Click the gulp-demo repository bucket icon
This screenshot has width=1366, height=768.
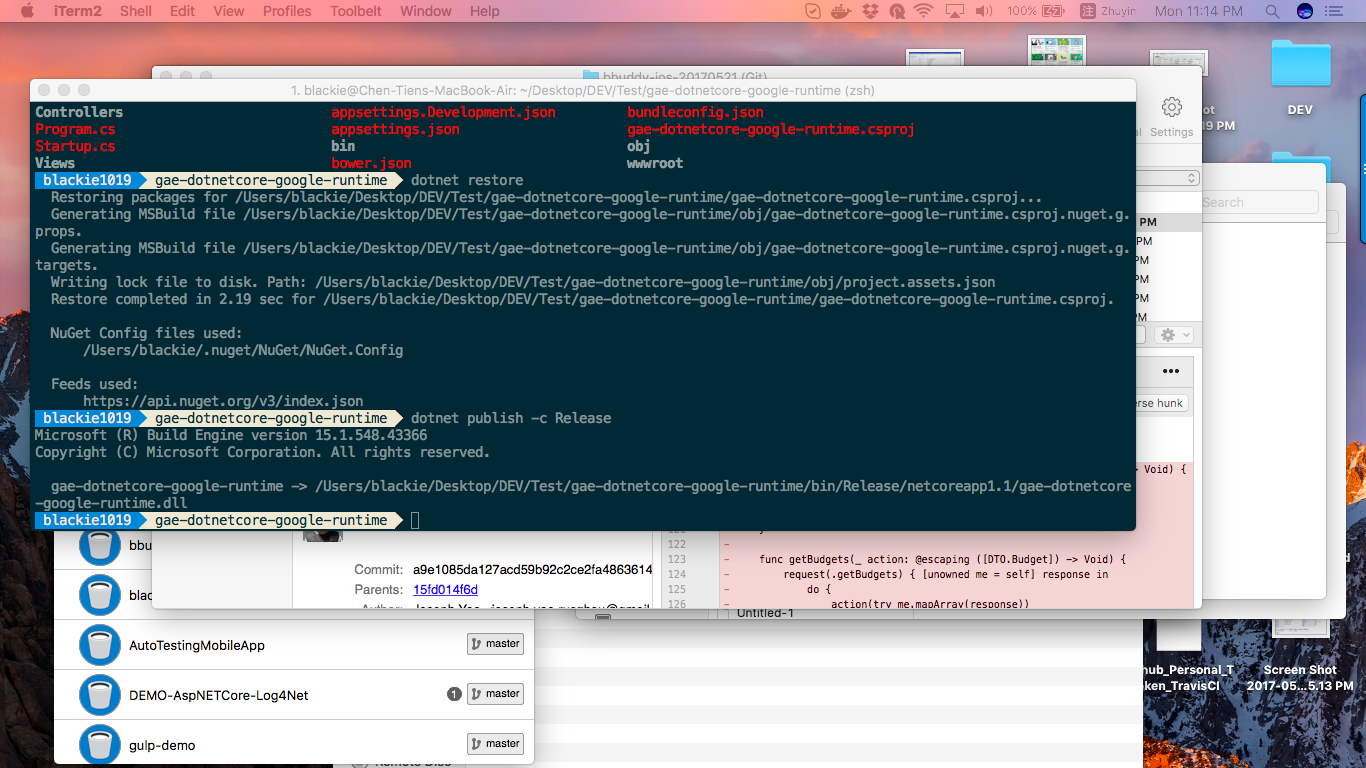point(100,745)
